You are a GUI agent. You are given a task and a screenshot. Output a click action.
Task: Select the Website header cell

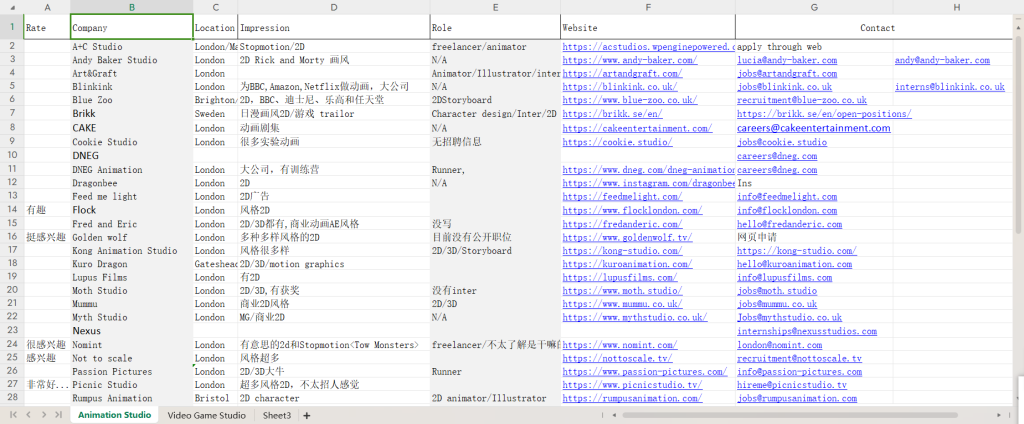pyautogui.click(x=648, y=28)
